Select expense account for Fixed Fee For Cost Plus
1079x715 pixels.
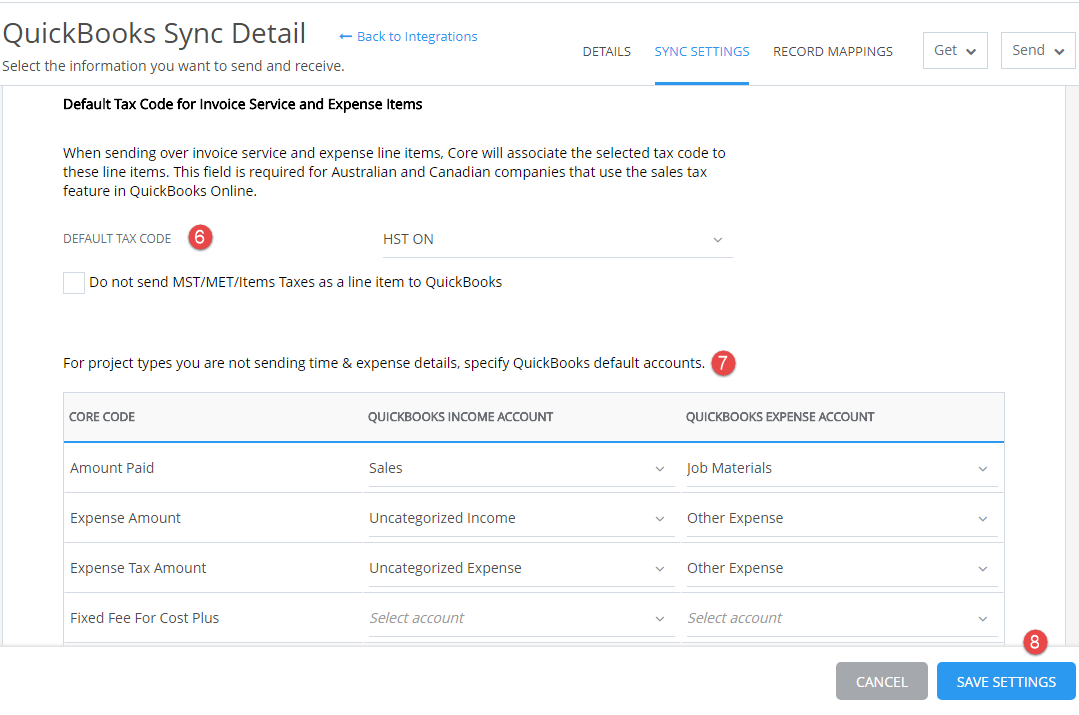842,618
